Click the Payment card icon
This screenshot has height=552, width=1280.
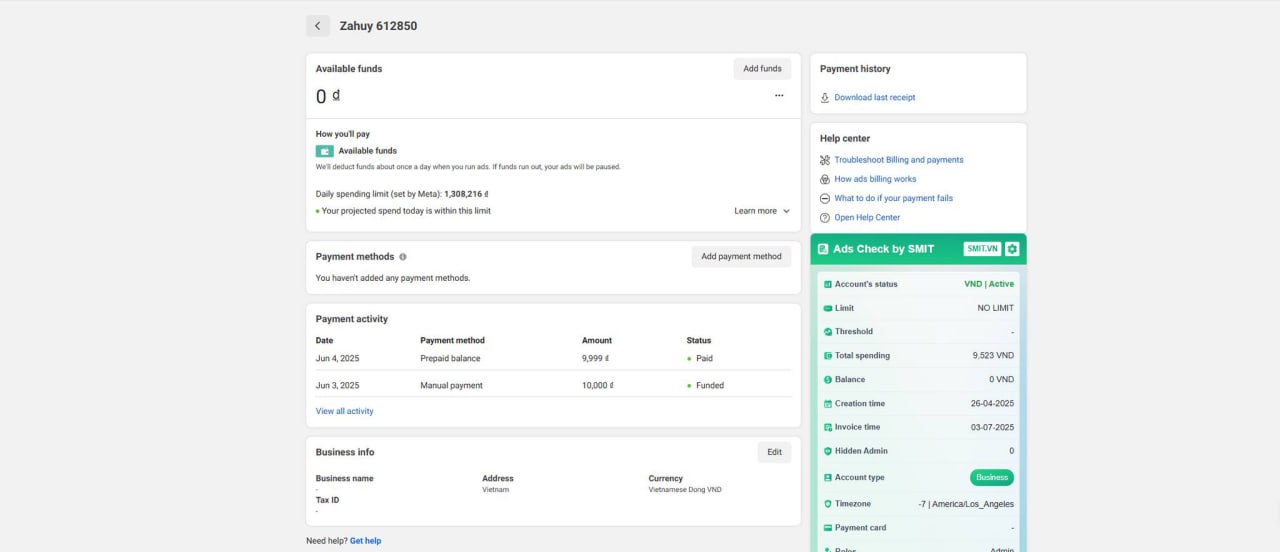[x=828, y=528]
